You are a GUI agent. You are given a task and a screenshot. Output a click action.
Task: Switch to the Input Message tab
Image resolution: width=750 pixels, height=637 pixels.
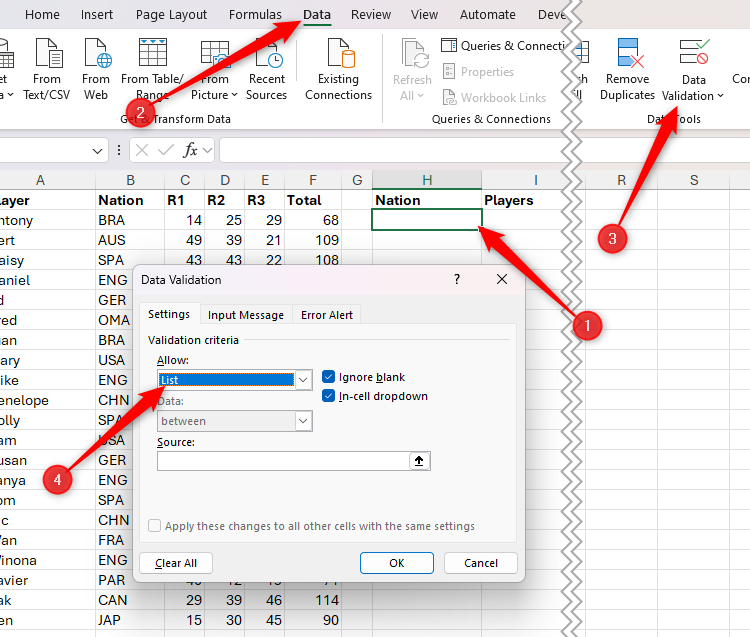[x=246, y=315]
